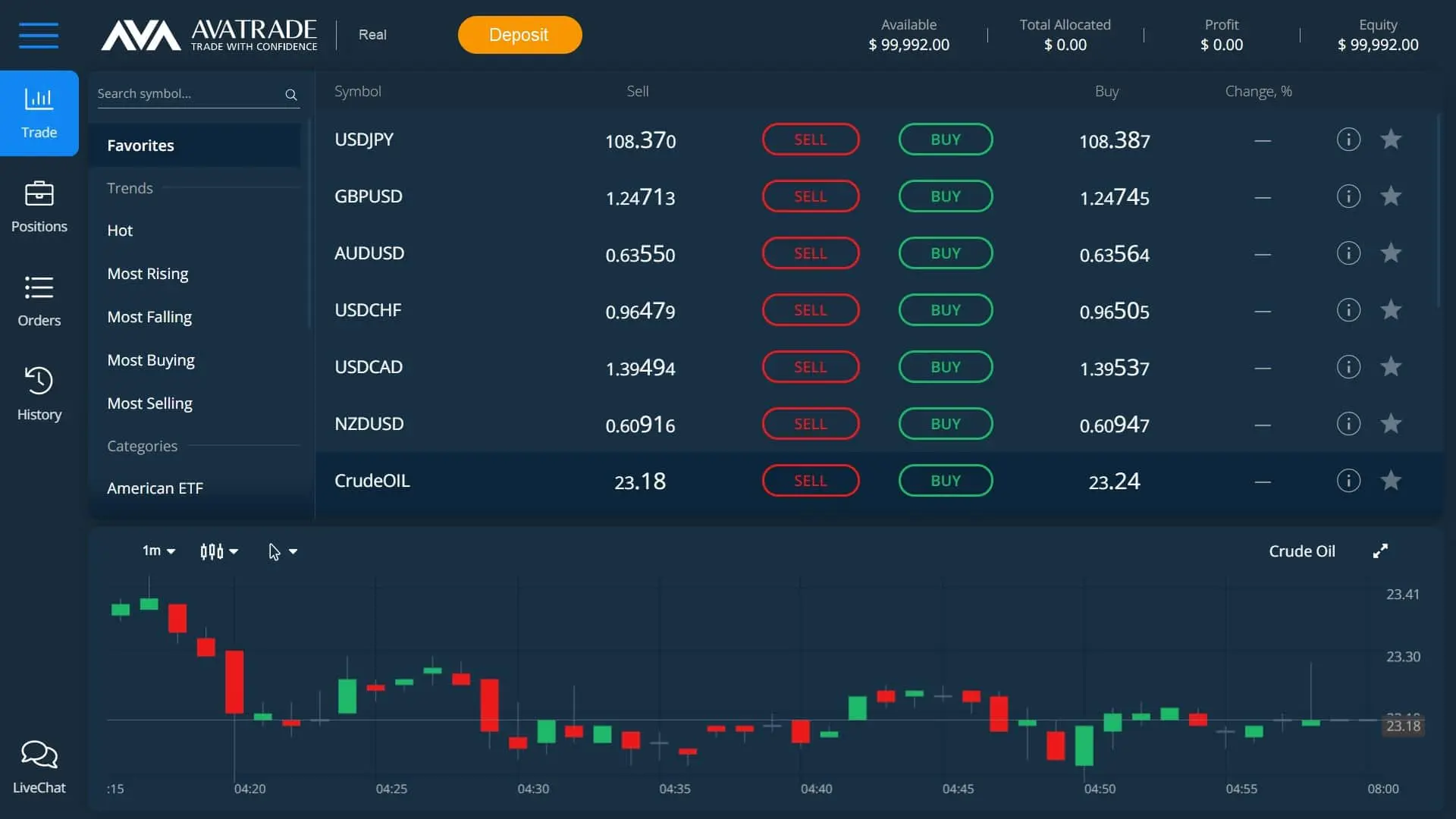Open trading History
The image size is (1456, 819).
39,394
